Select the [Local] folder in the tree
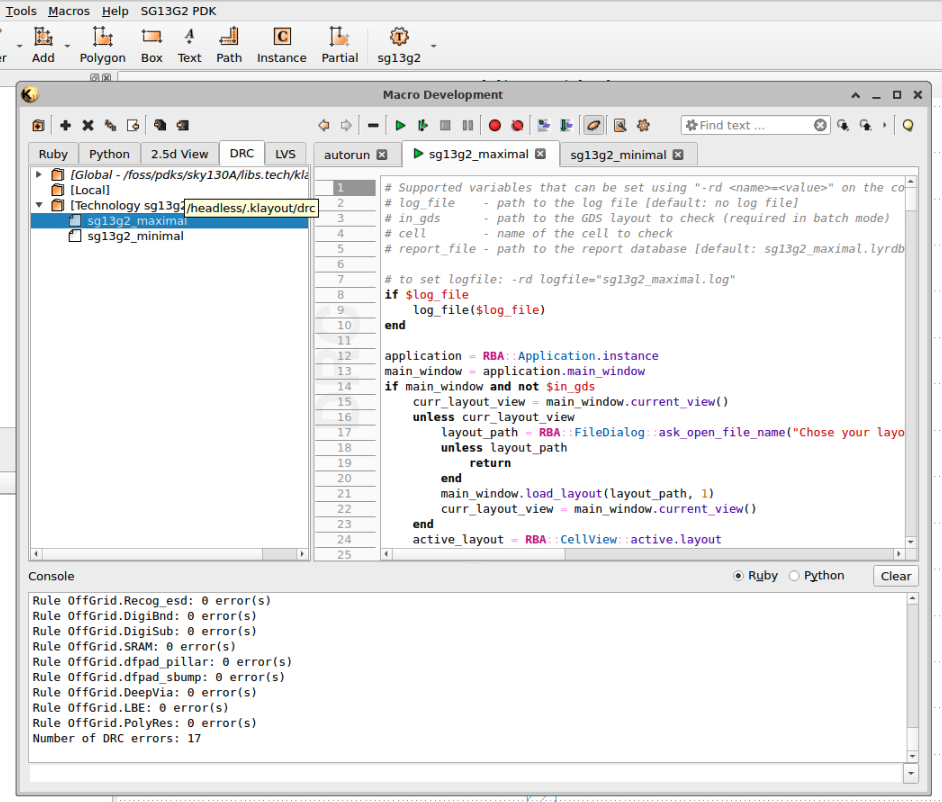The image size is (942, 802). click(90, 190)
